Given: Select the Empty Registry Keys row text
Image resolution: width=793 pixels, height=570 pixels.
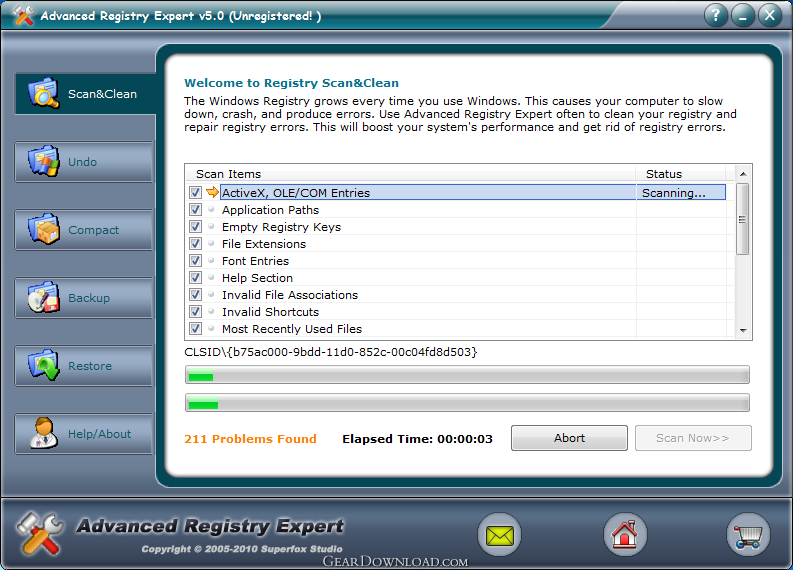Looking at the screenshot, I should [281, 227].
